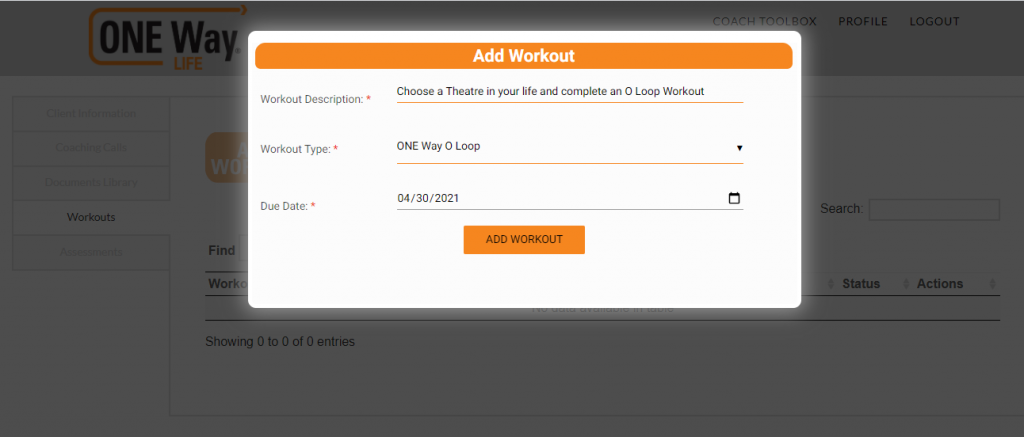
Task: Open the Assessments sidebar tab
Action: (91, 252)
